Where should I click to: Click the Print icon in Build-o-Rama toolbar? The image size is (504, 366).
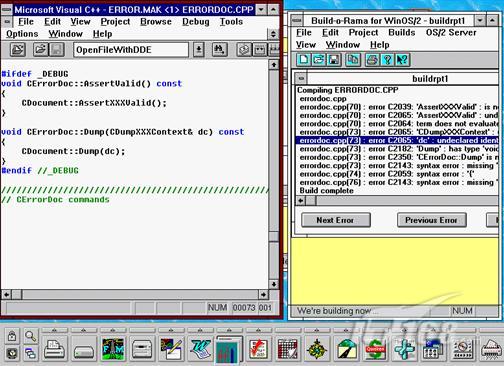click(x=372, y=60)
